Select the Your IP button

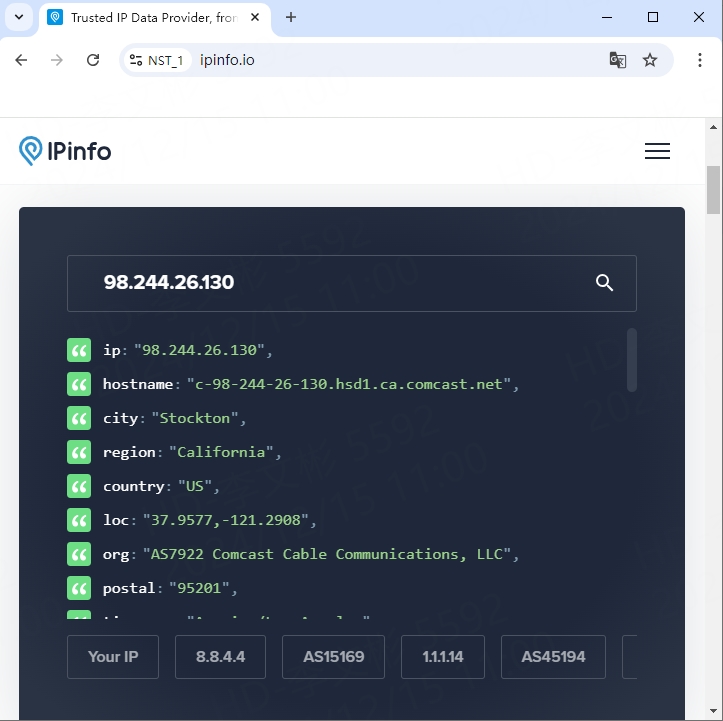pyautogui.click(x=113, y=657)
